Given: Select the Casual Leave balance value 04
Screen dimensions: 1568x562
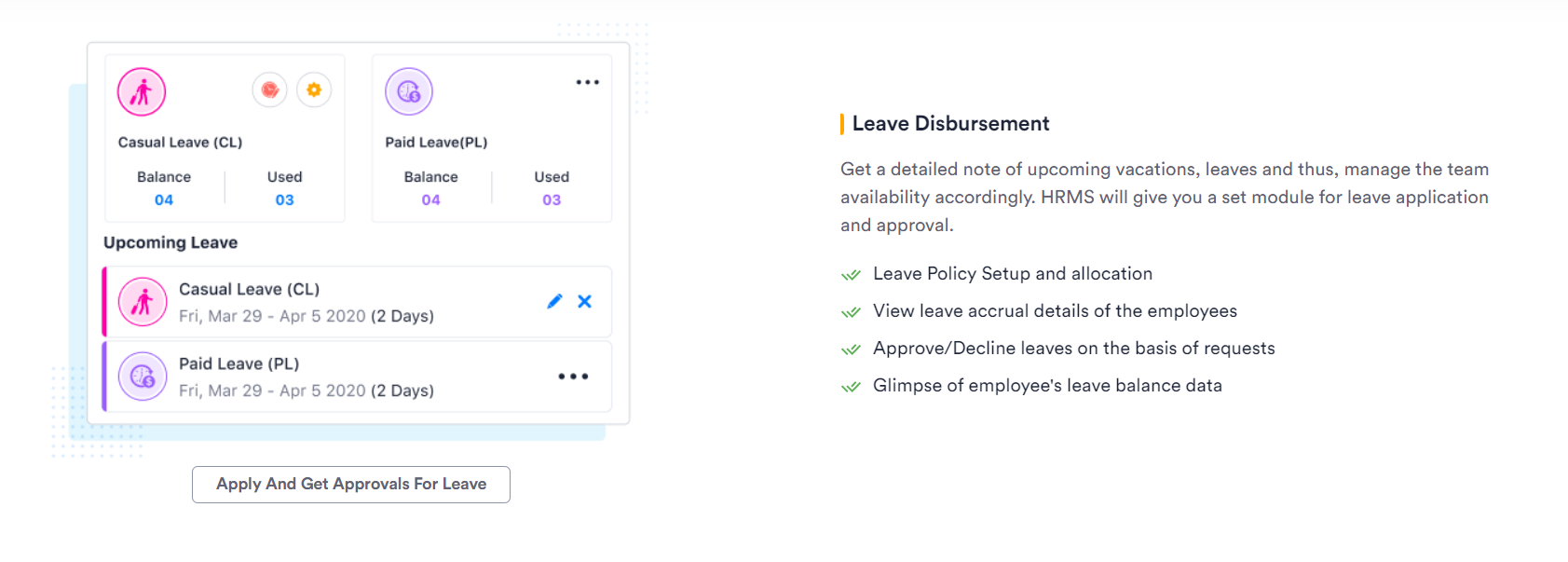Looking at the screenshot, I should [164, 199].
